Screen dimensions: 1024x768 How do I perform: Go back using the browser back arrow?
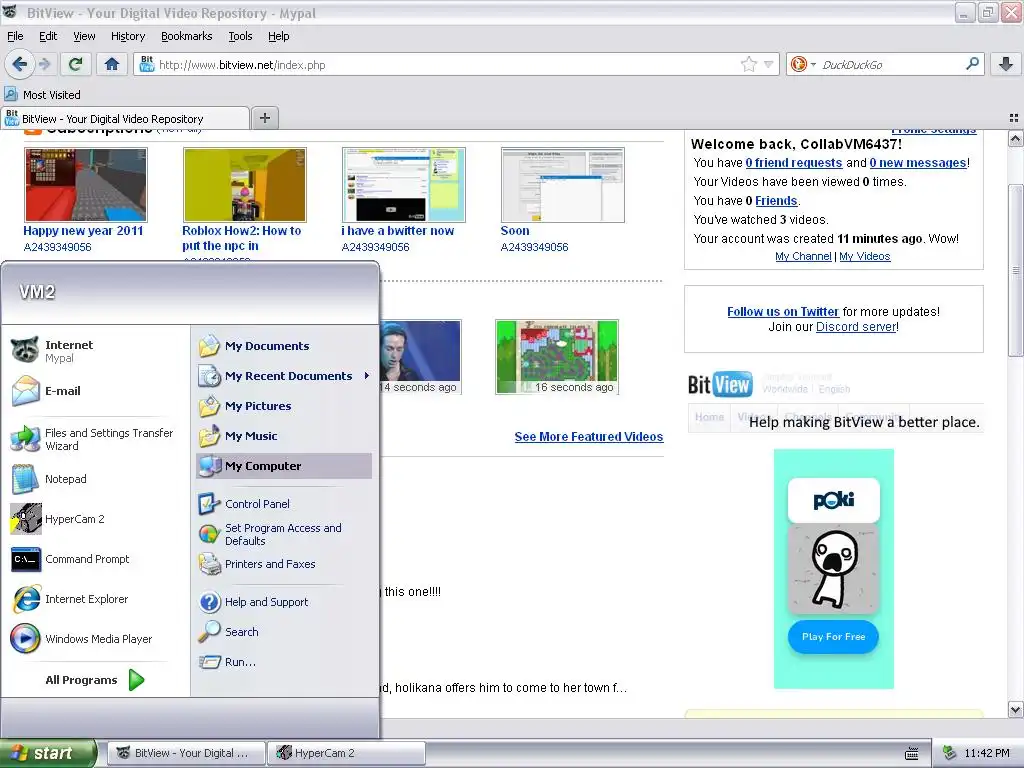tap(19, 64)
